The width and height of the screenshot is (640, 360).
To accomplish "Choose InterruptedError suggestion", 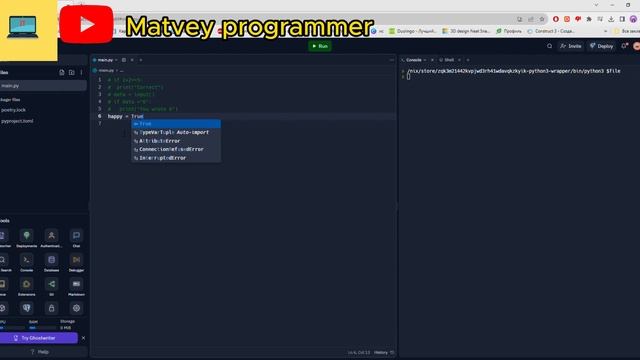I will click(x=176, y=158).
